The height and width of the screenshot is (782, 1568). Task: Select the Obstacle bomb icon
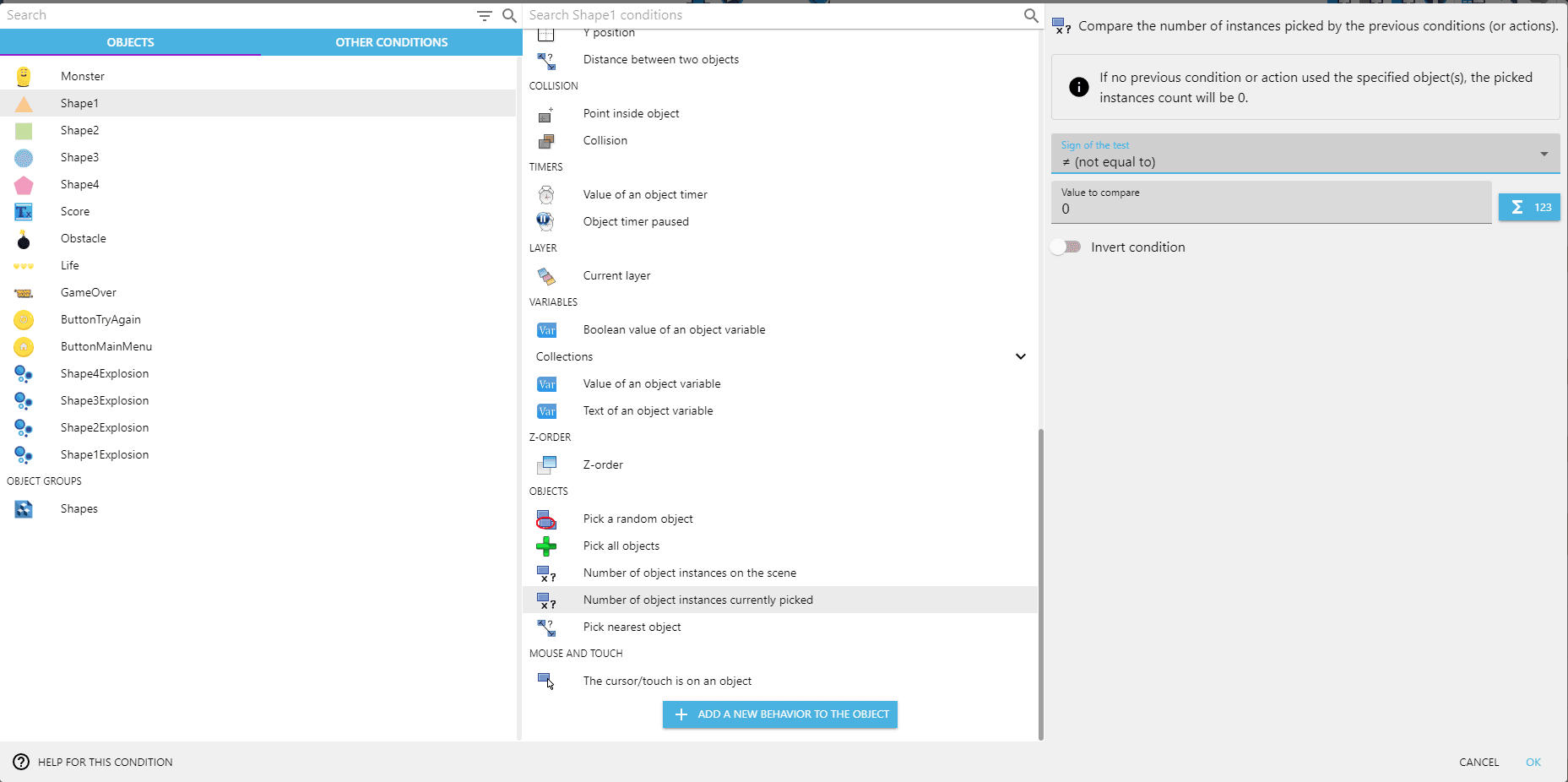(x=24, y=239)
